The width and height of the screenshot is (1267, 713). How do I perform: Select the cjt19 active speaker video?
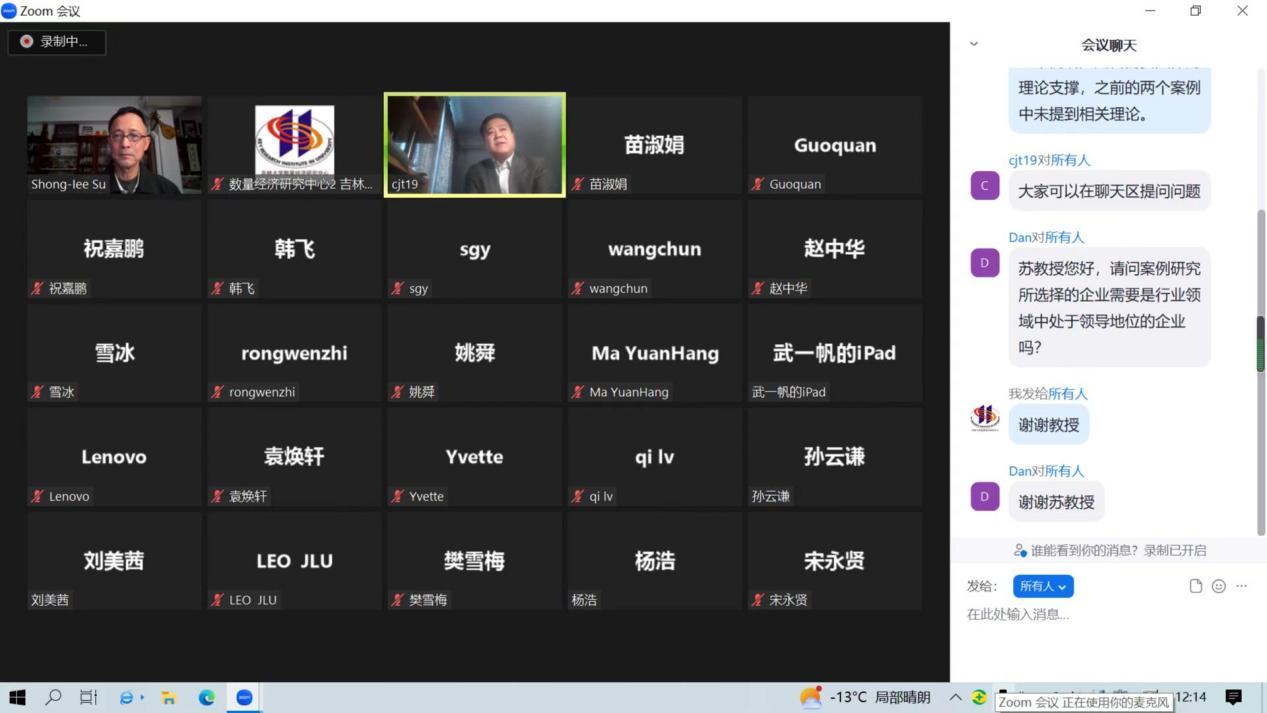[x=475, y=145]
